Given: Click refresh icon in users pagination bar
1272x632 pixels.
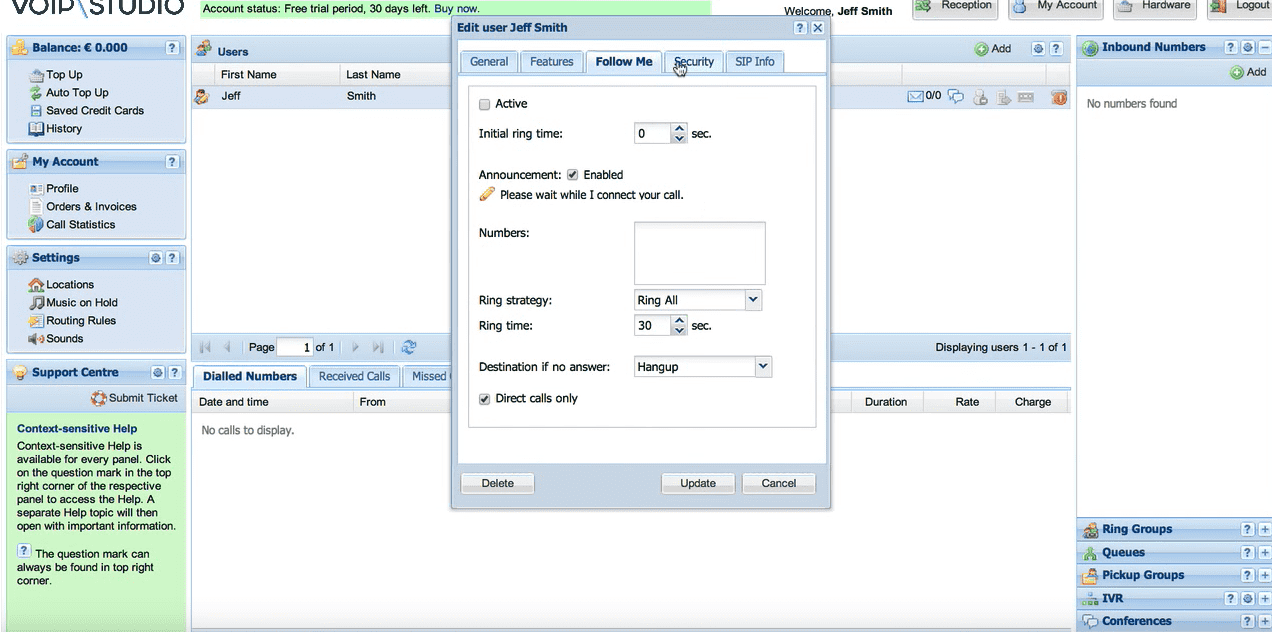Looking at the screenshot, I should (x=409, y=347).
